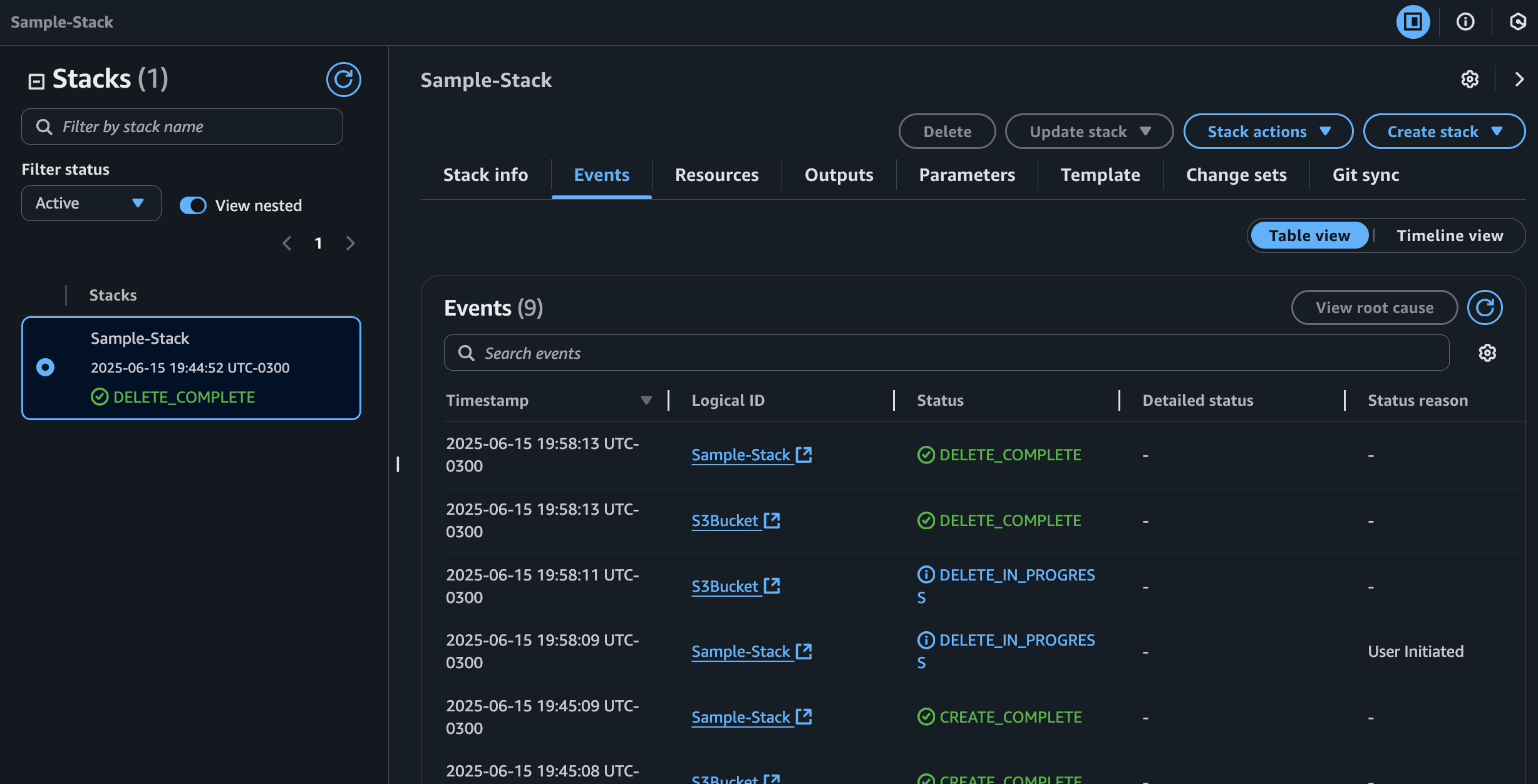Refresh the Stacks list
Image resolution: width=1538 pixels, height=784 pixels.
tap(343, 80)
